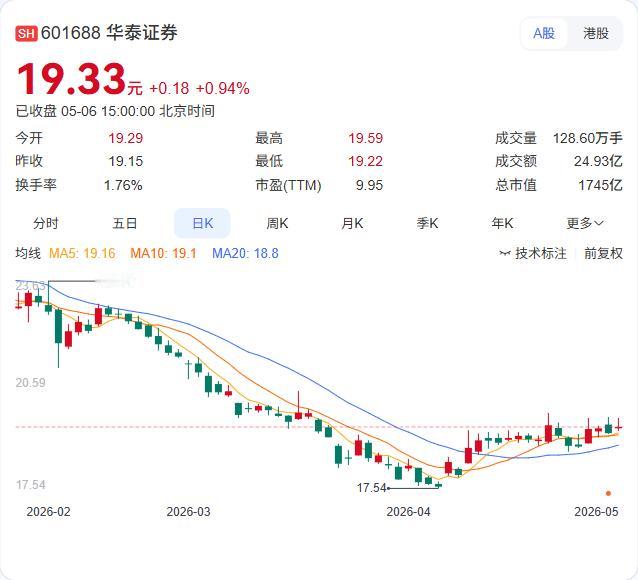
Task: Open the 周K chart tab
Action: (x=277, y=223)
